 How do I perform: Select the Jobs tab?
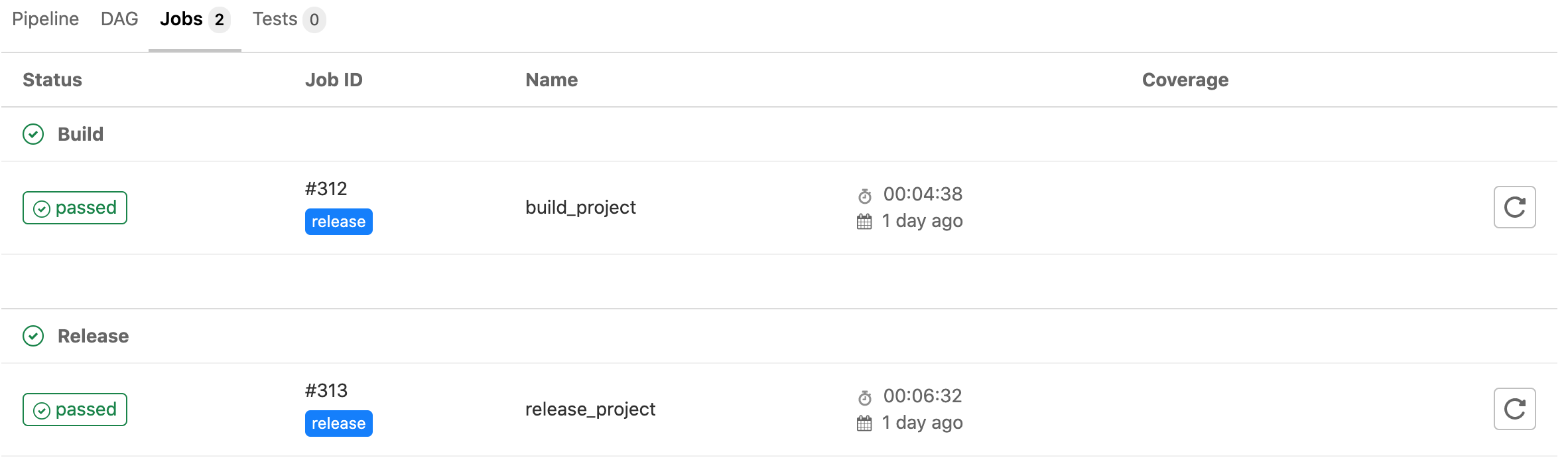pos(195,19)
